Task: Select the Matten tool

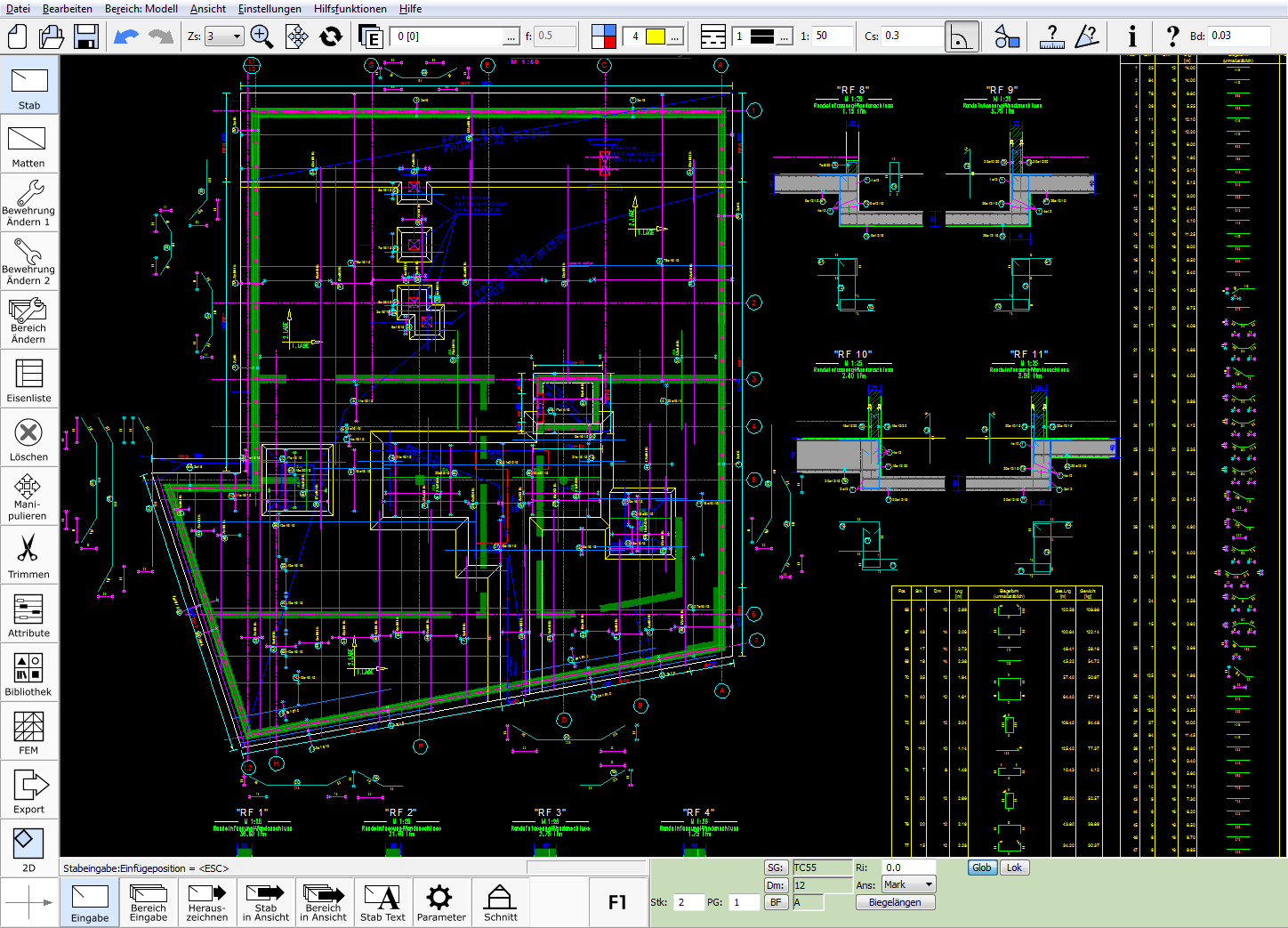Action: [x=29, y=144]
